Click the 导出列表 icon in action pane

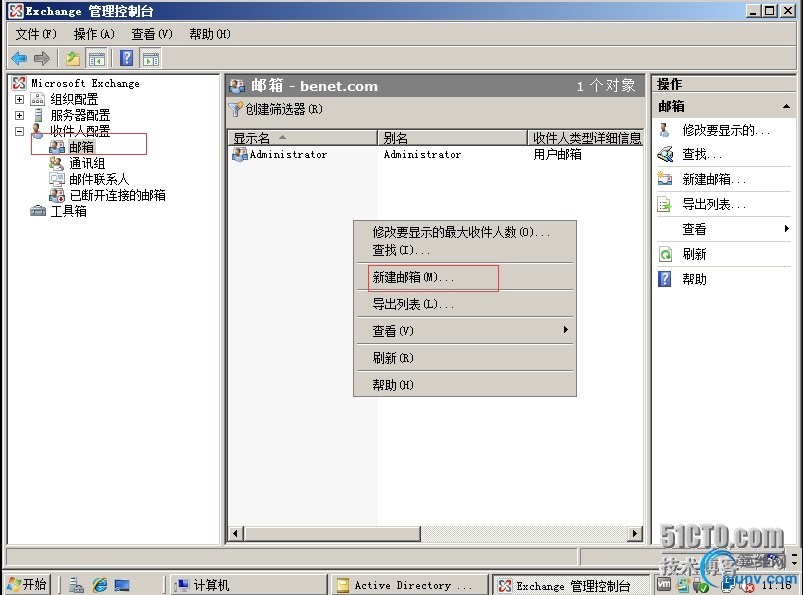click(x=665, y=204)
